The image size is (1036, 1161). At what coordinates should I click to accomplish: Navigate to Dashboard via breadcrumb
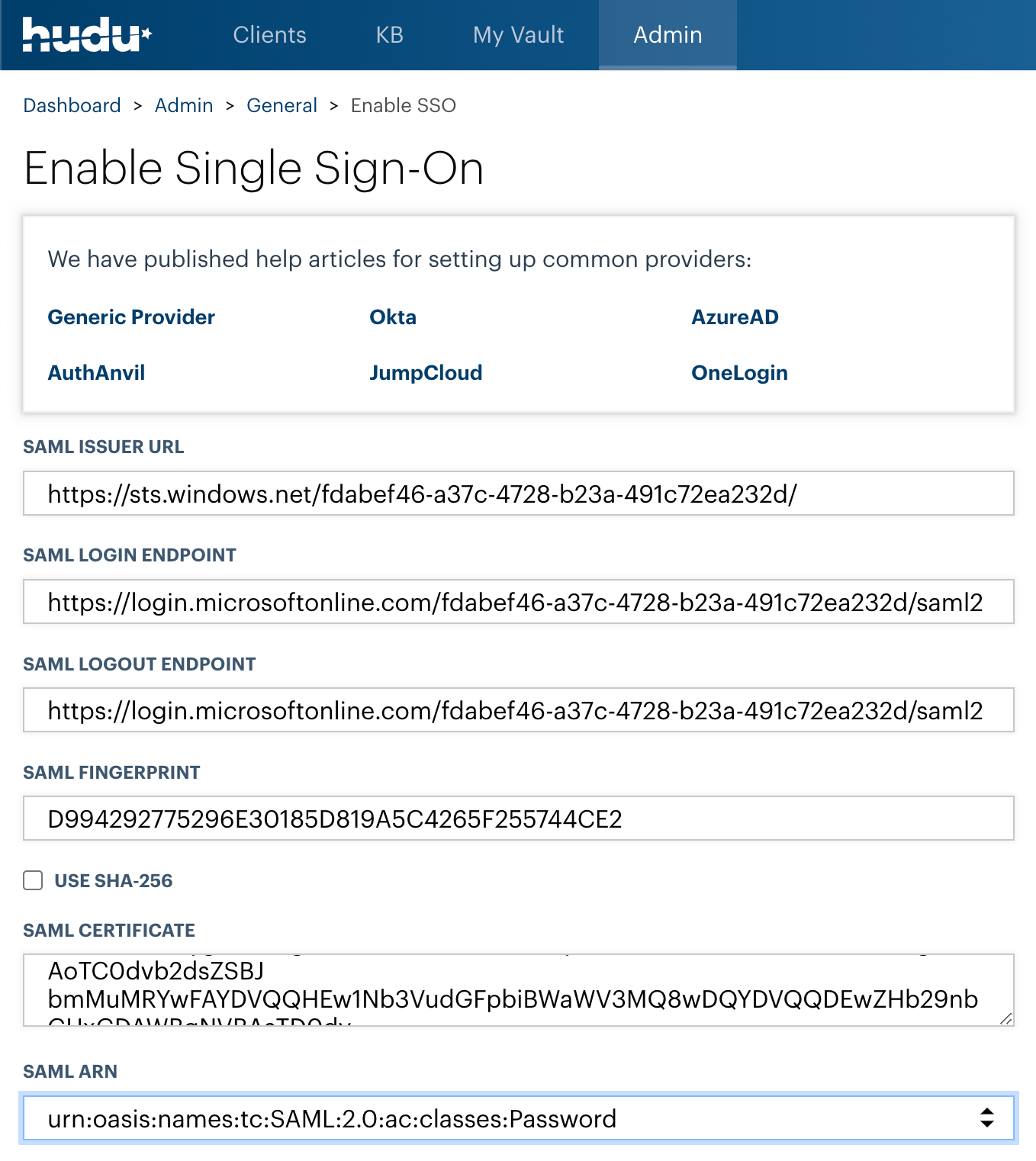[x=72, y=105]
